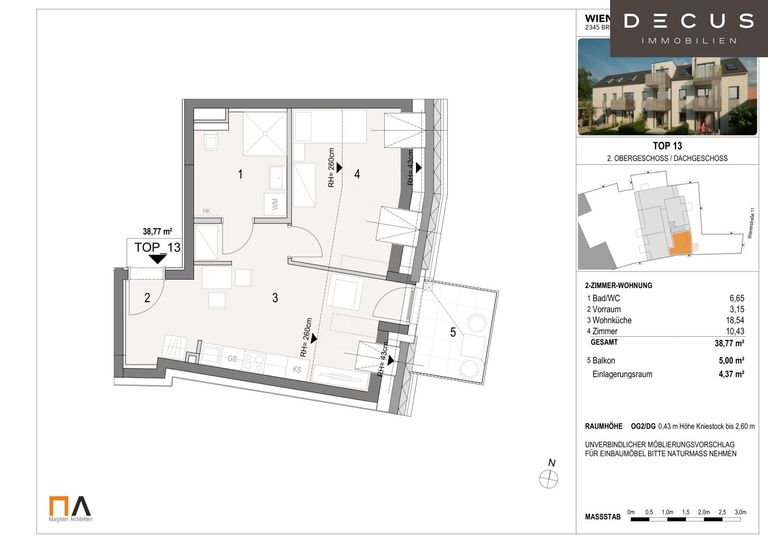The height and width of the screenshot is (543, 768).
Task: Select the WM washing machine symbol
Action: (x=272, y=203)
